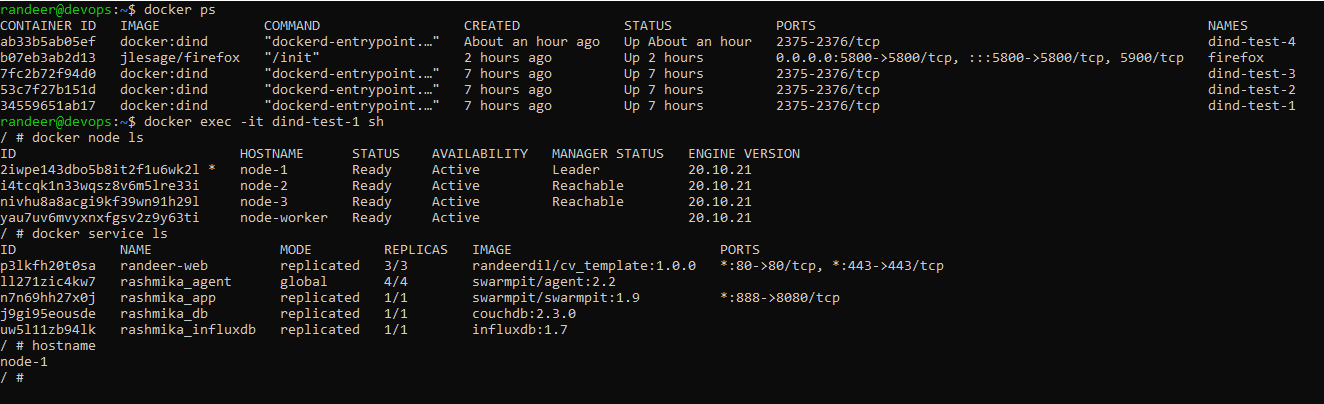This screenshot has width=1324, height=404.
Task: Click the ports *:80->80/tcp, *:443->443/tcp
Action: (x=832, y=266)
